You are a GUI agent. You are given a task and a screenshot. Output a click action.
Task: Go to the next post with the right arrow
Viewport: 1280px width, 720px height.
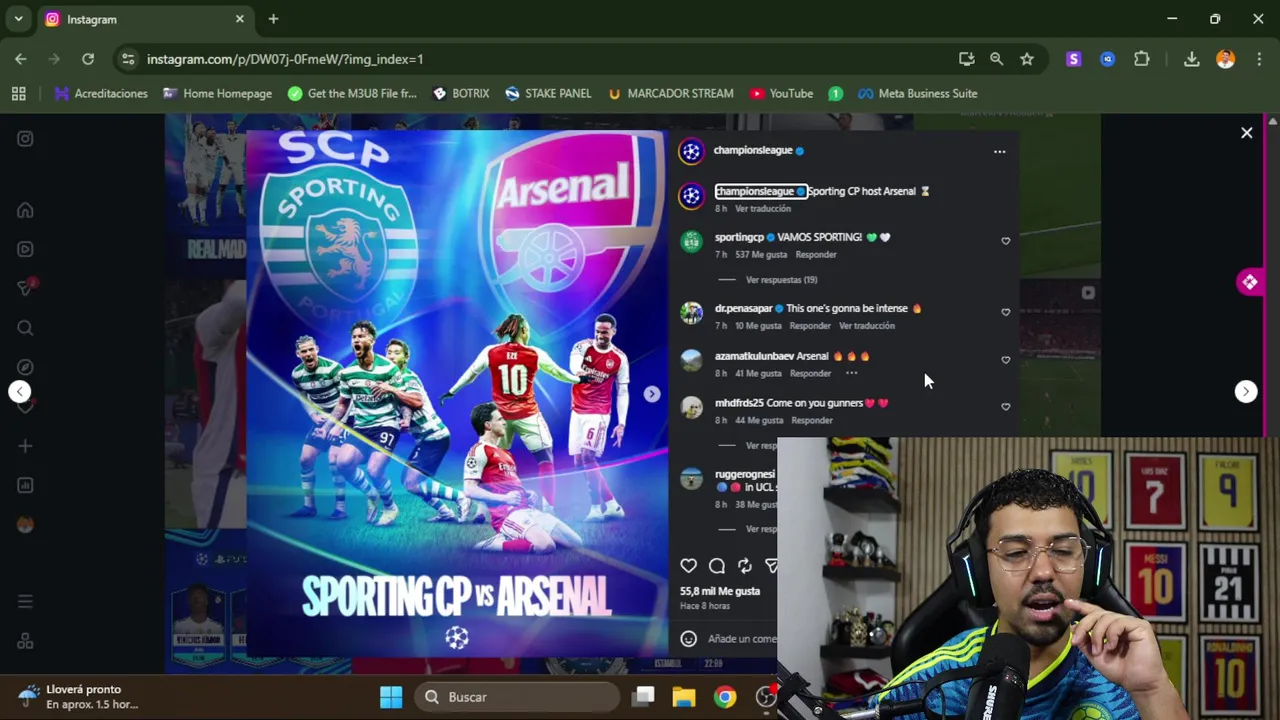click(1245, 392)
